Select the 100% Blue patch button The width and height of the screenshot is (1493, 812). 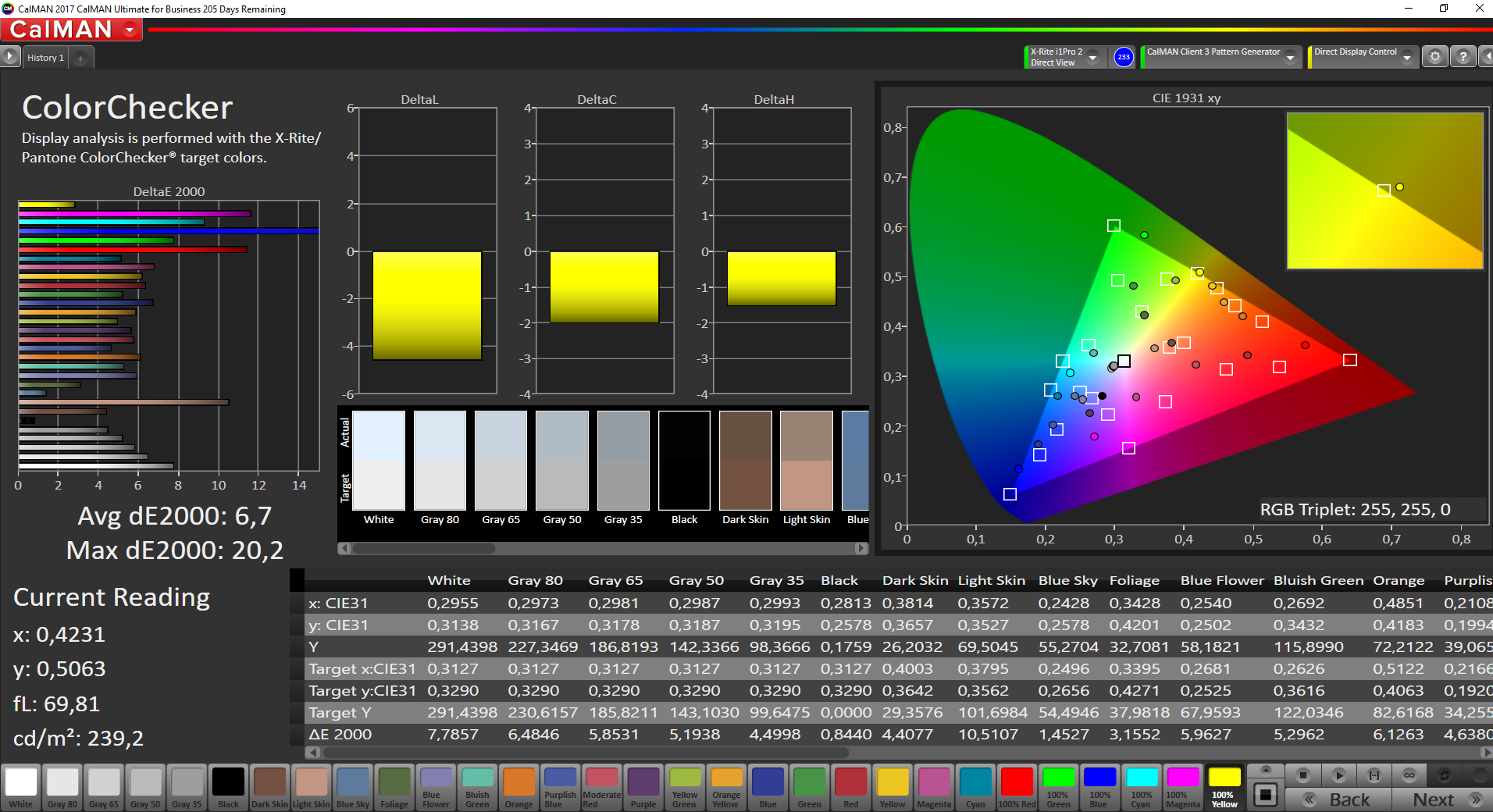[1099, 787]
